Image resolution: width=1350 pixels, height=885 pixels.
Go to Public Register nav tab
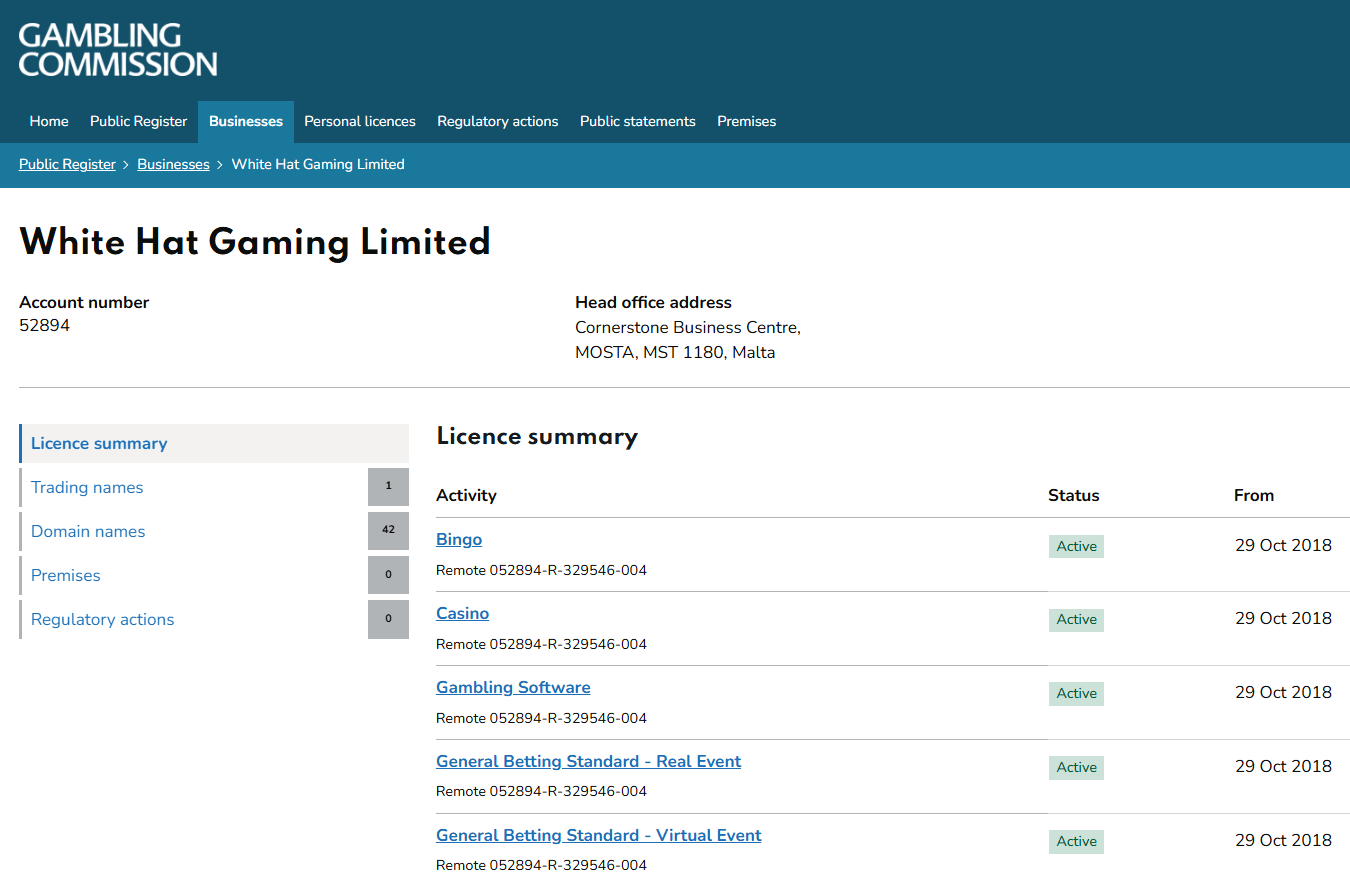pos(139,121)
